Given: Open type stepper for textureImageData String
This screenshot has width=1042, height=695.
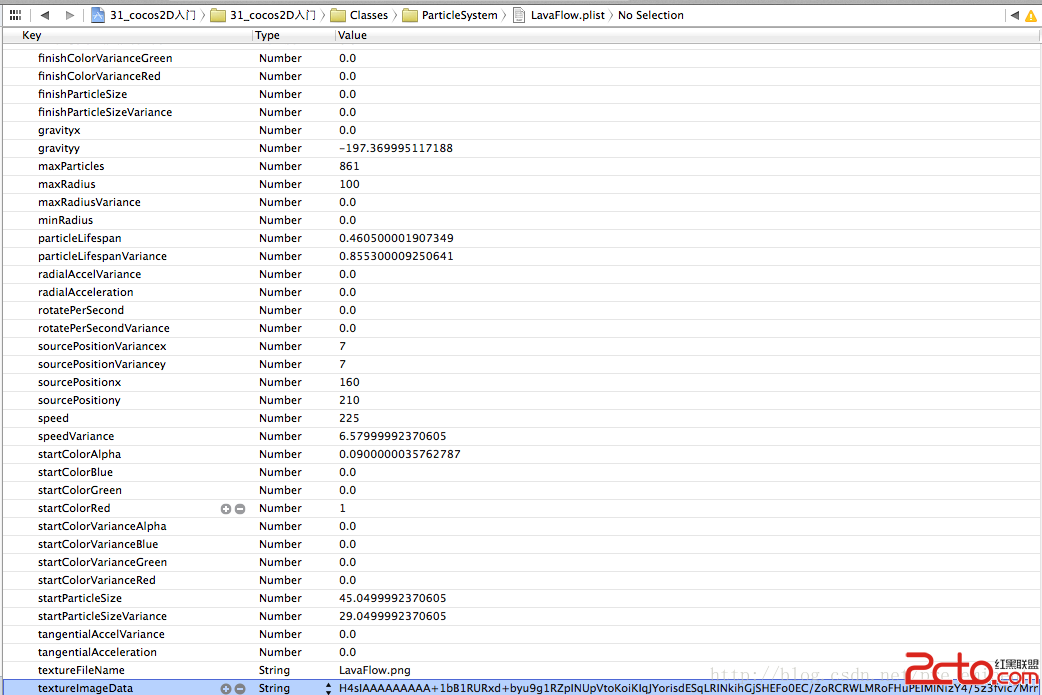Looking at the screenshot, I should tap(328, 689).
